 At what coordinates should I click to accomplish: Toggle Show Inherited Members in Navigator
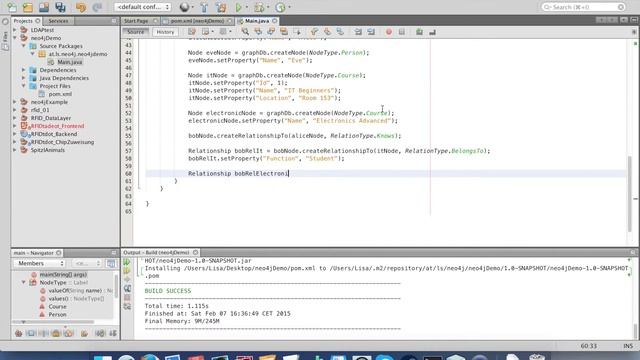[x=18, y=333]
